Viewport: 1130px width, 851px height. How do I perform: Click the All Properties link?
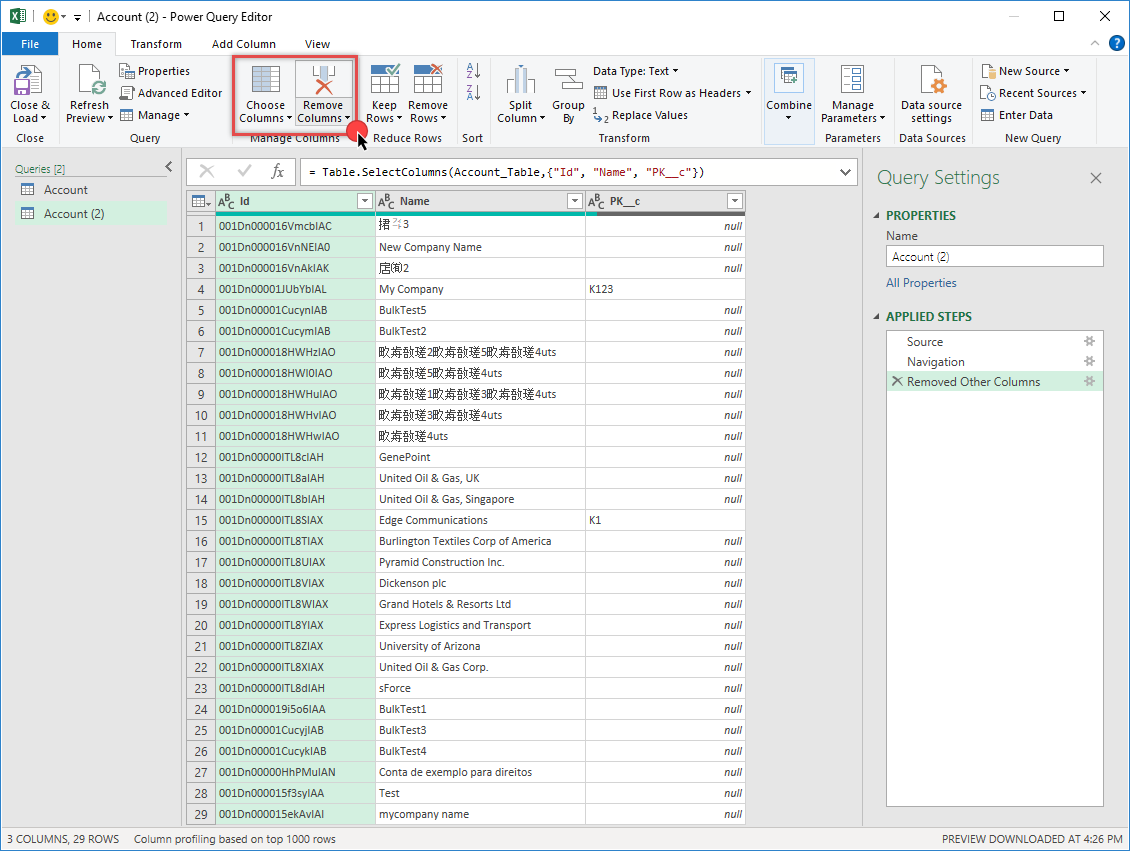(921, 282)
